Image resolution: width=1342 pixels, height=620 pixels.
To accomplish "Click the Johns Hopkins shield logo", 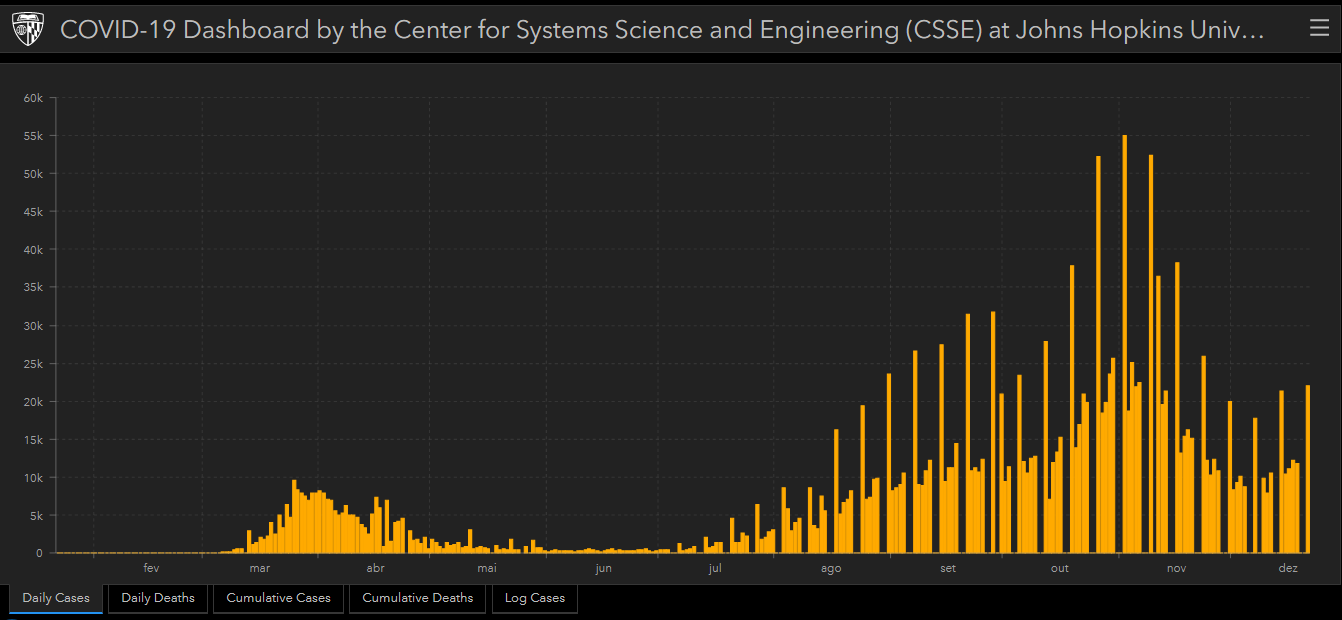I will click(x=28, y=30).
